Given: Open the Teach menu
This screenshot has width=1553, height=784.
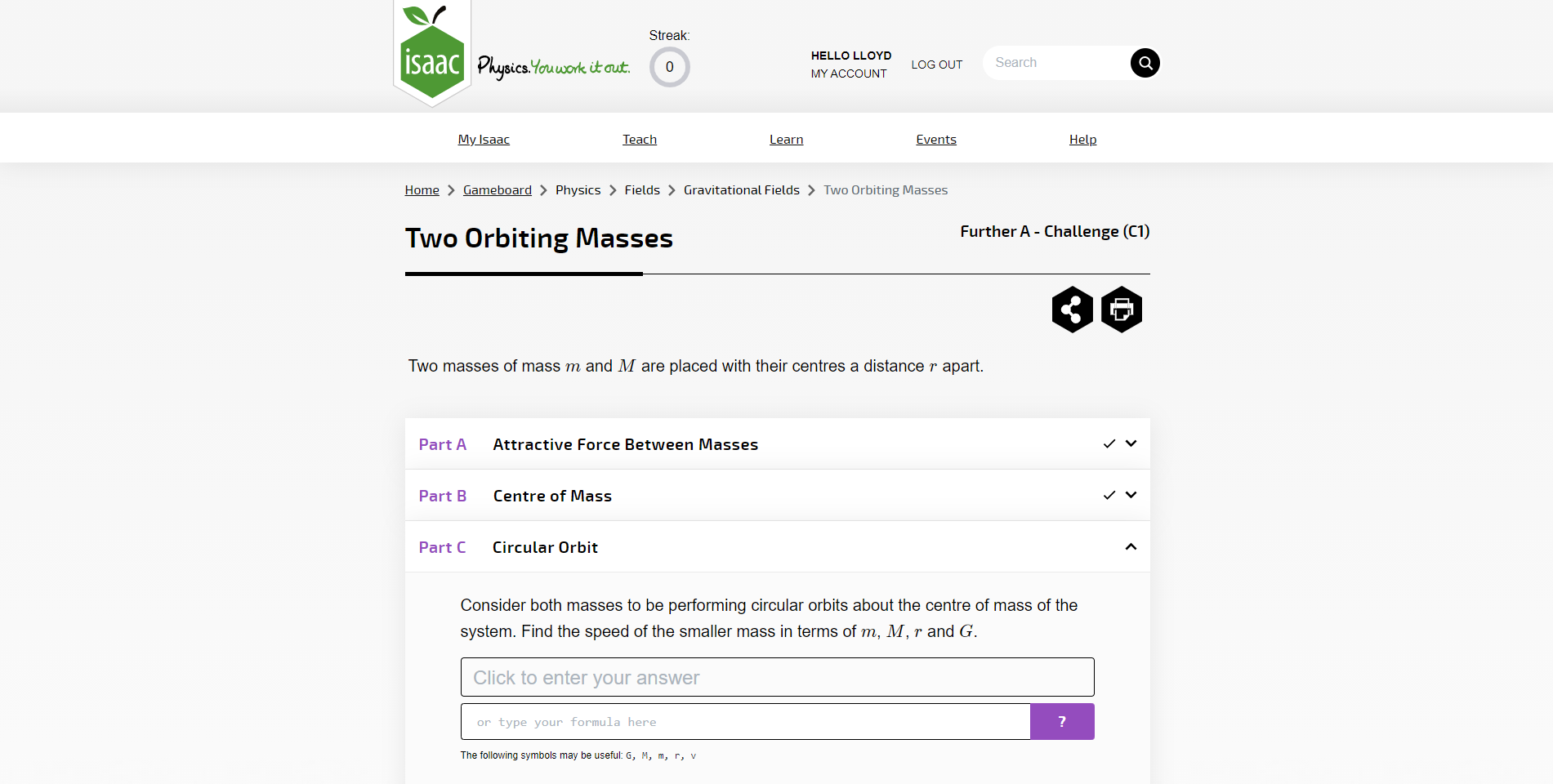Looking at the screenshot, I should tap(640, 140).
